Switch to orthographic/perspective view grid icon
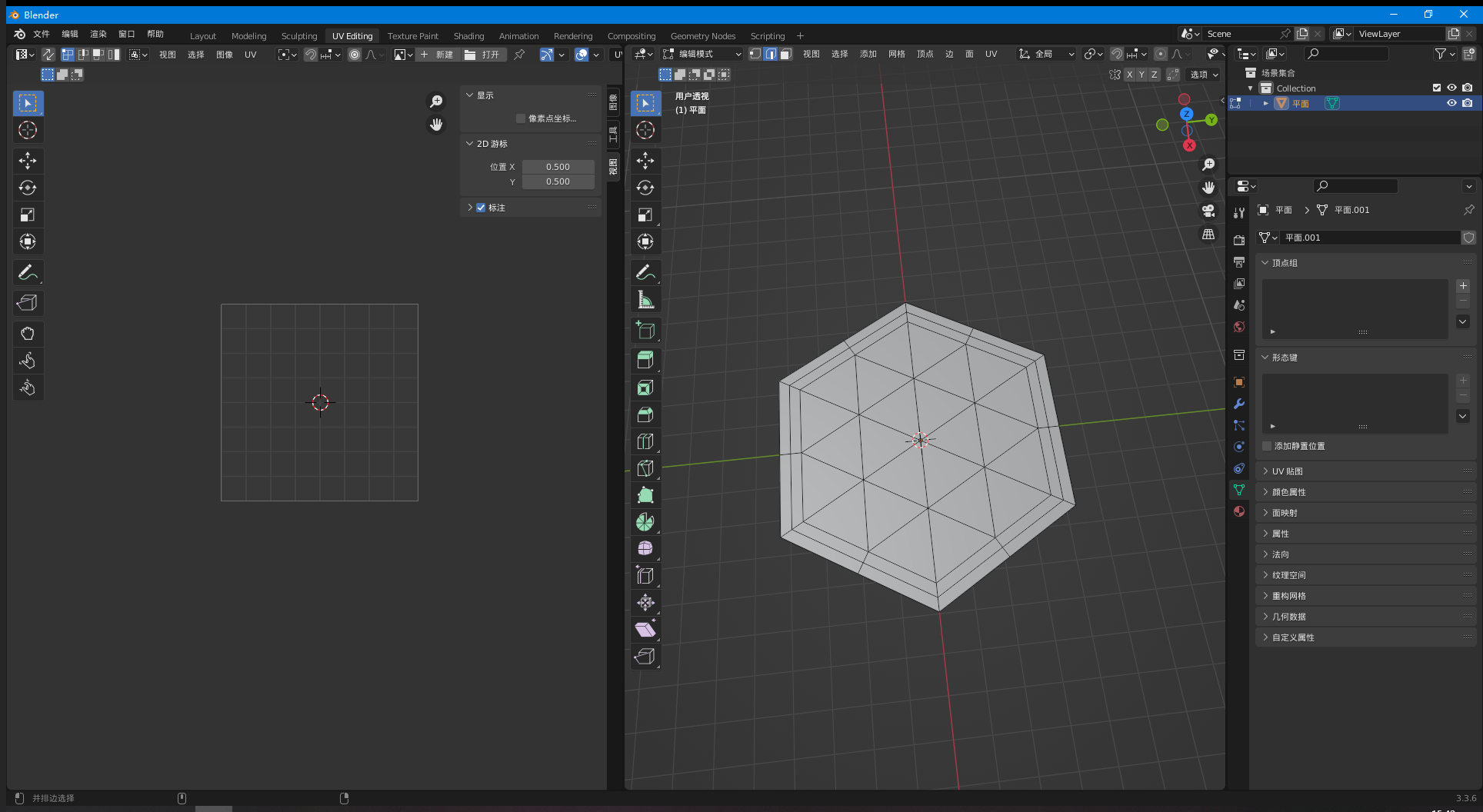Screen dimensions: 1483x812 coord(1208,234)
